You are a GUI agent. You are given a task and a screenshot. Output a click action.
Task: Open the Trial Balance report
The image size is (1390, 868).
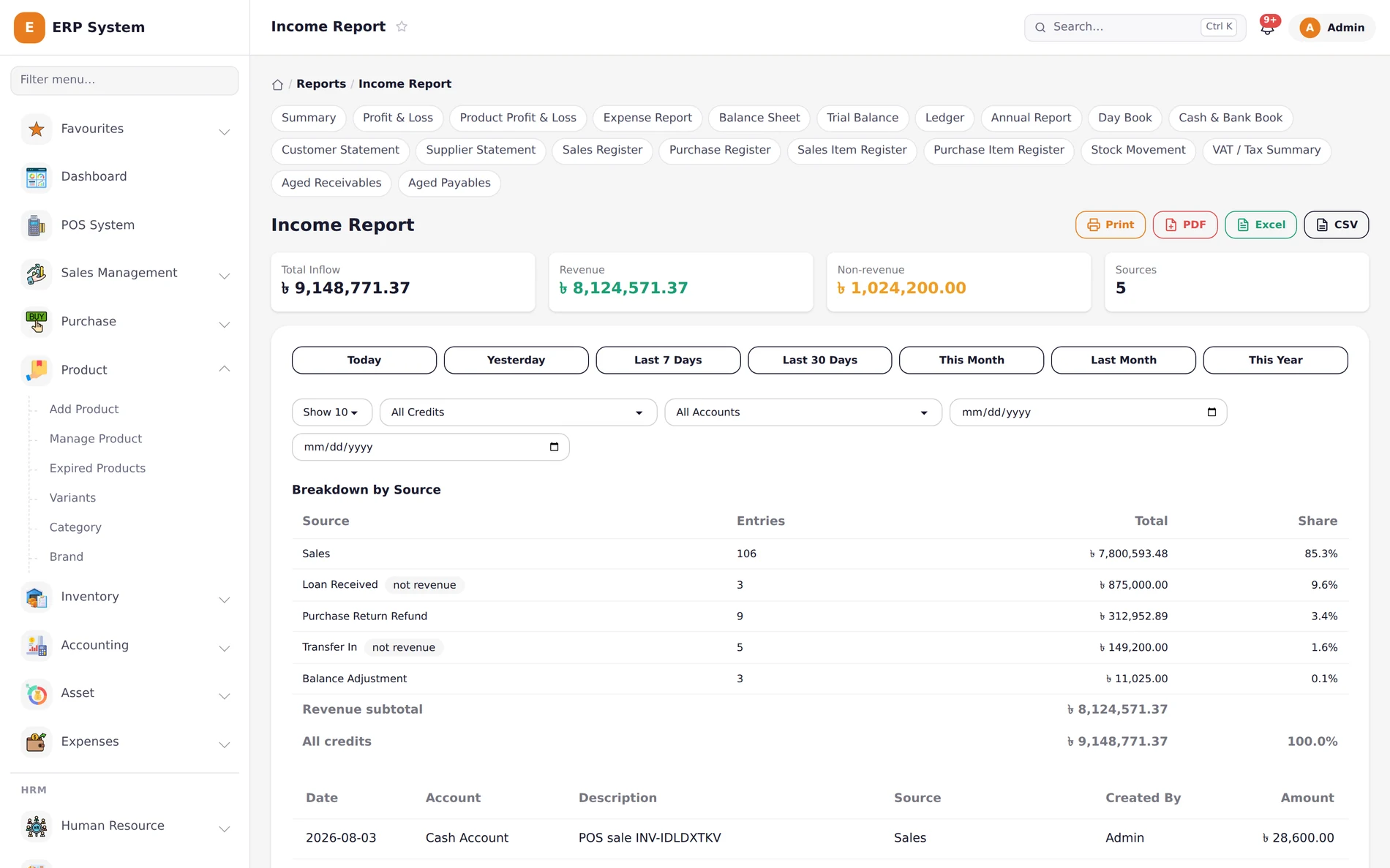coord(863,118)
